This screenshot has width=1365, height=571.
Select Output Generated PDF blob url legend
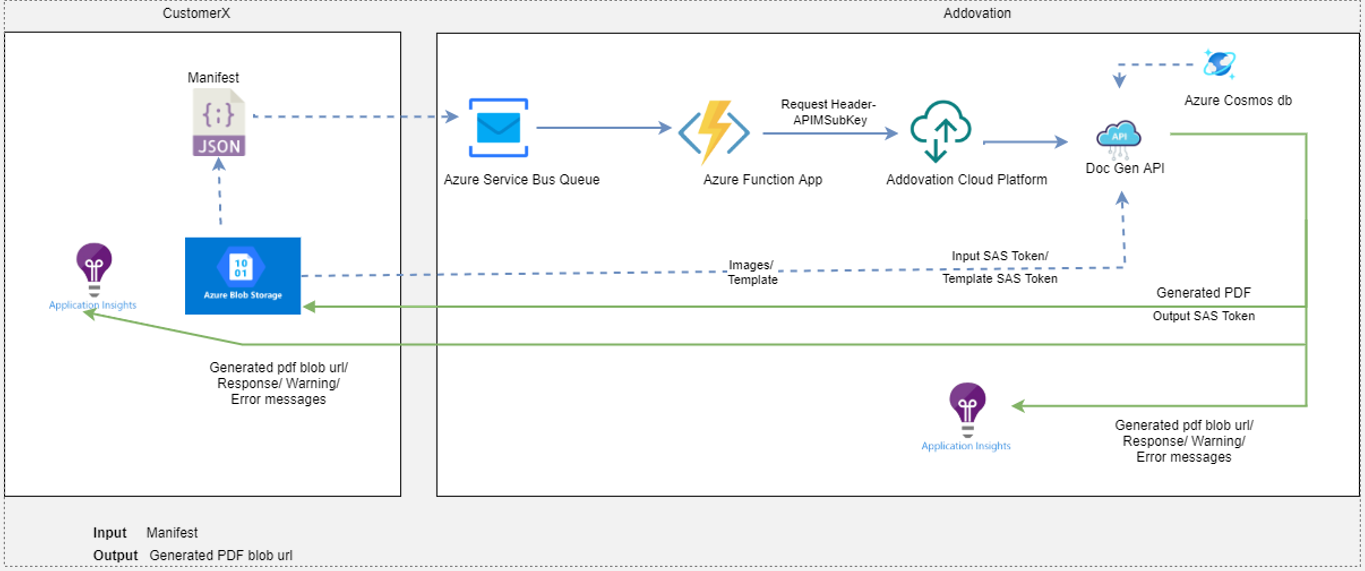point(193,555)
